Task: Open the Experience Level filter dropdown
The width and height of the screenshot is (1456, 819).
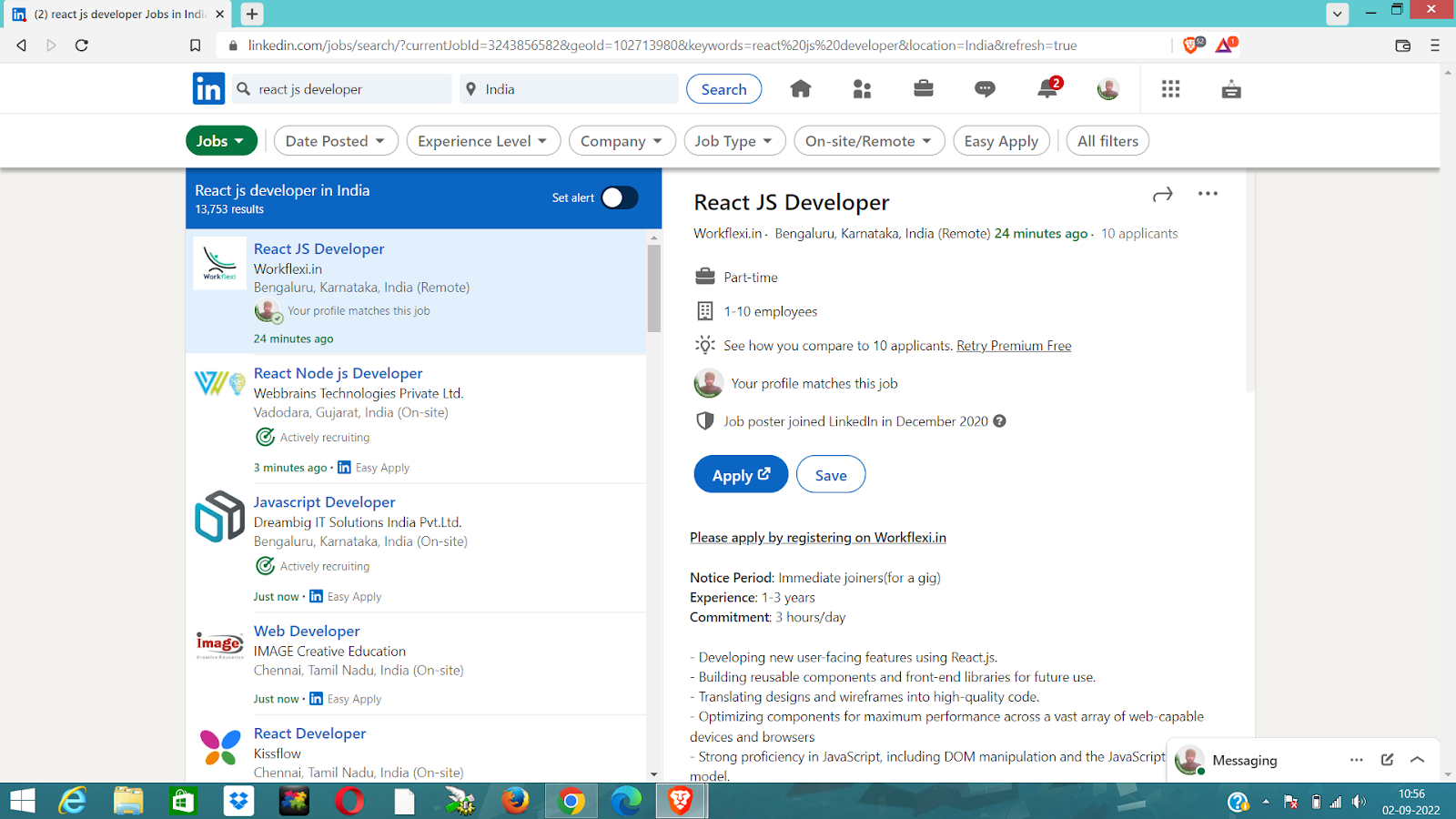Action: click(483, 141)
